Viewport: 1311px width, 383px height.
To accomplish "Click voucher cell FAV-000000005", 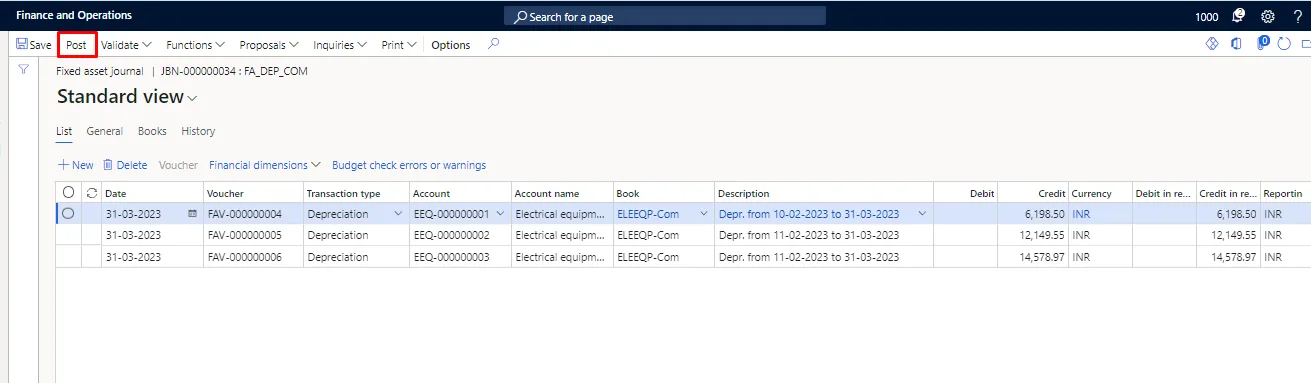I will [244, 235].
